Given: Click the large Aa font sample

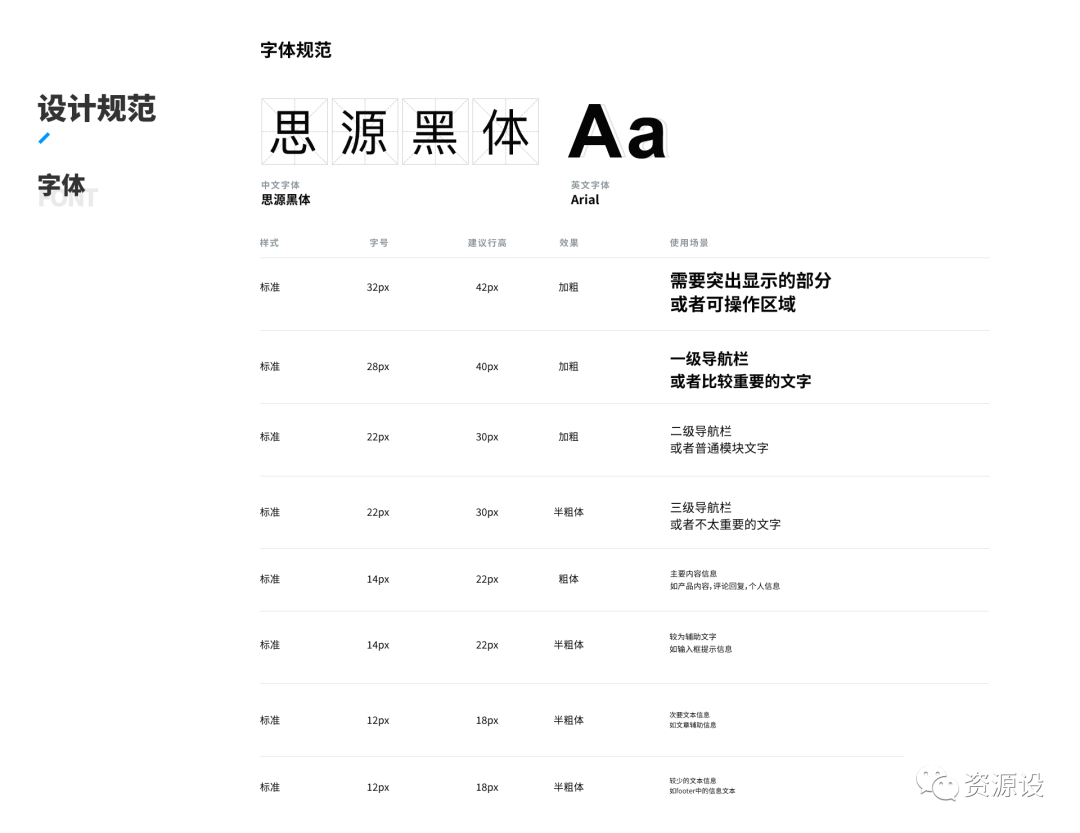Looking at the screenshot, I should [617, 133].
